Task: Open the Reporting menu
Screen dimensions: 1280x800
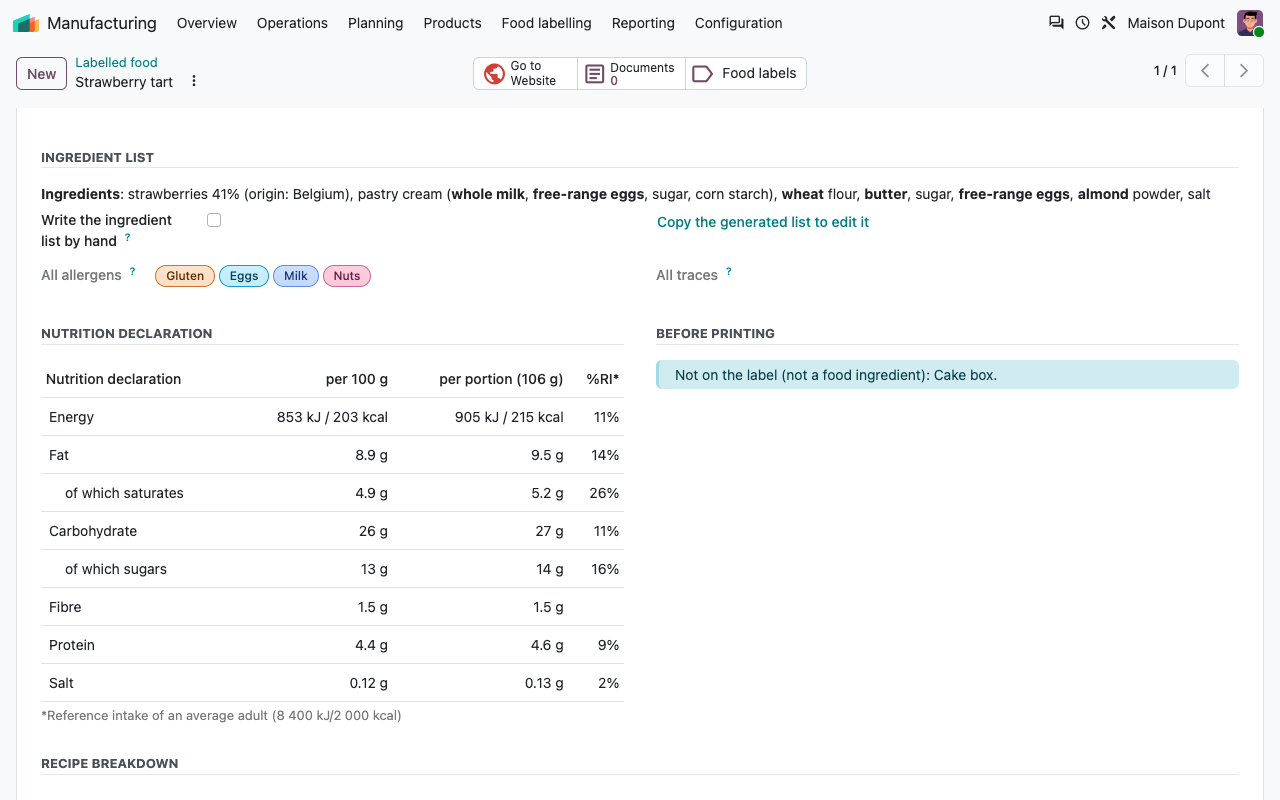Action: [x=643, y=23]
